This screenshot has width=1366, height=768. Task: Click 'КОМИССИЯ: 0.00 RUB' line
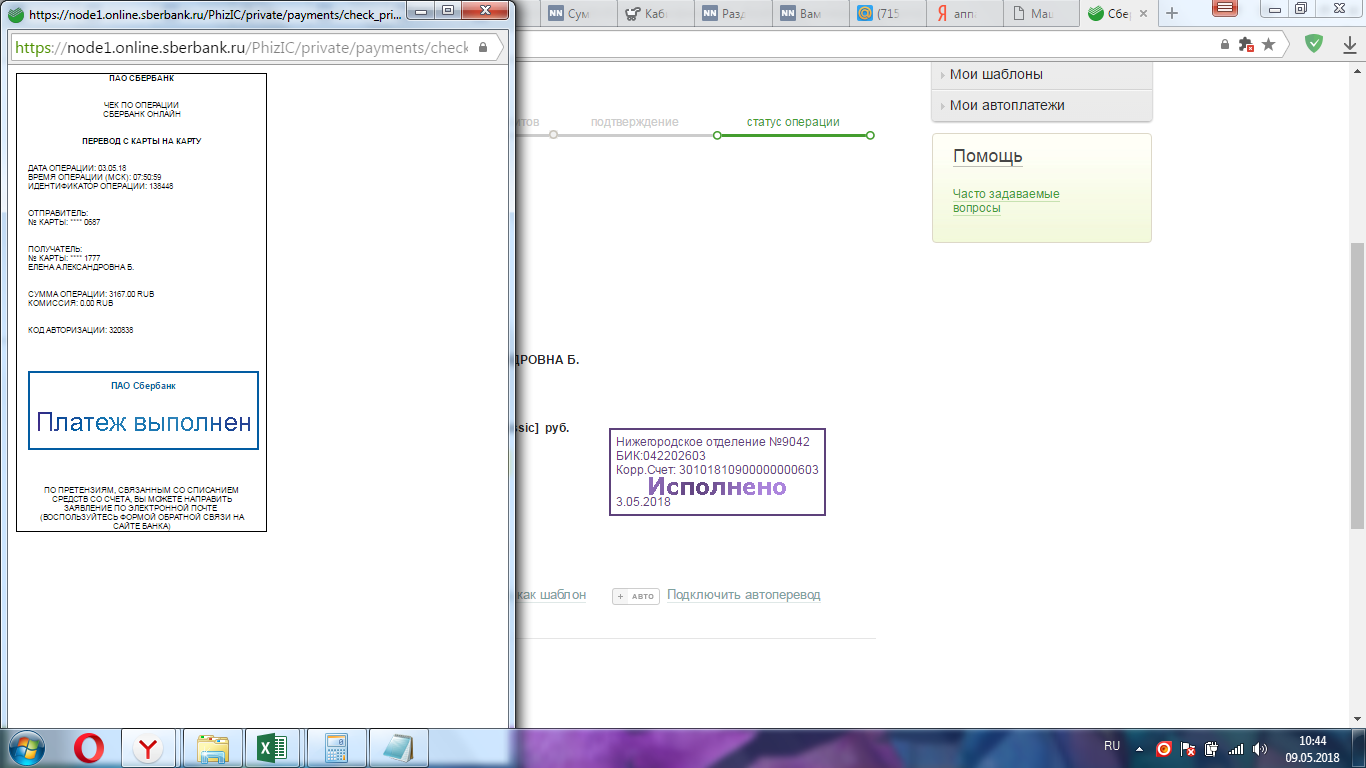pos(70,303)
